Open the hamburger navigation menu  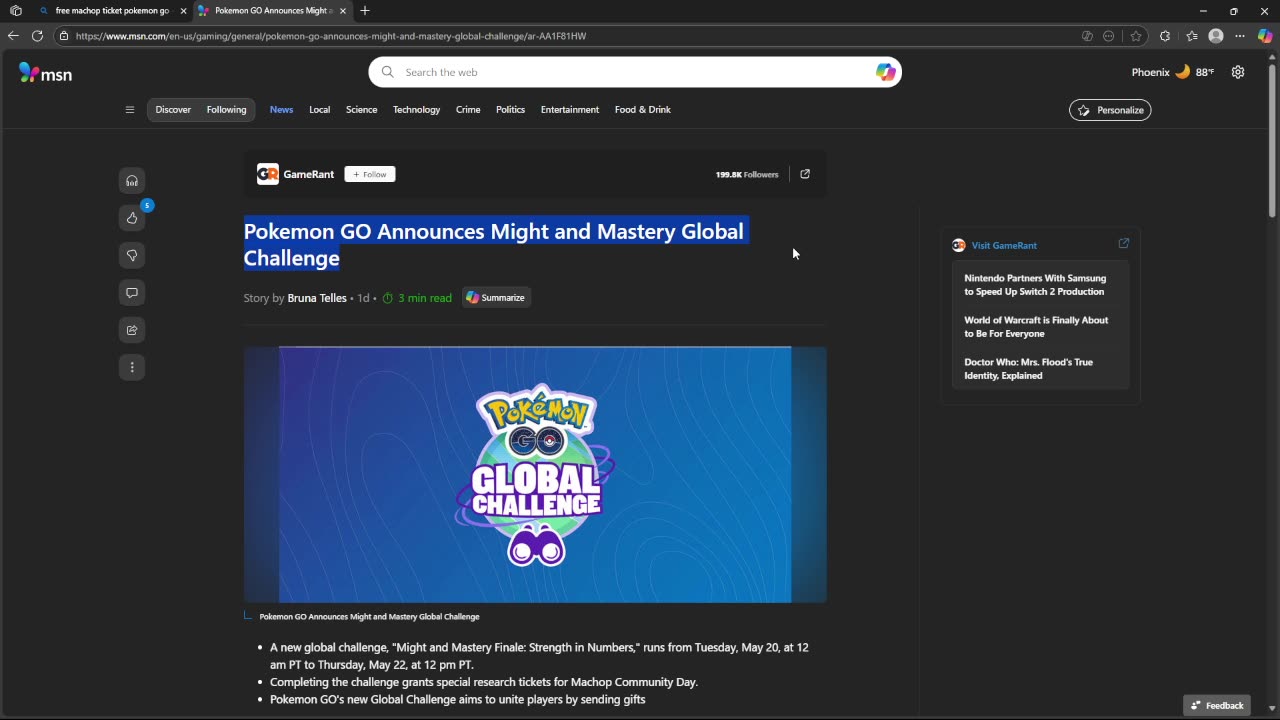(x=130, y=110)
